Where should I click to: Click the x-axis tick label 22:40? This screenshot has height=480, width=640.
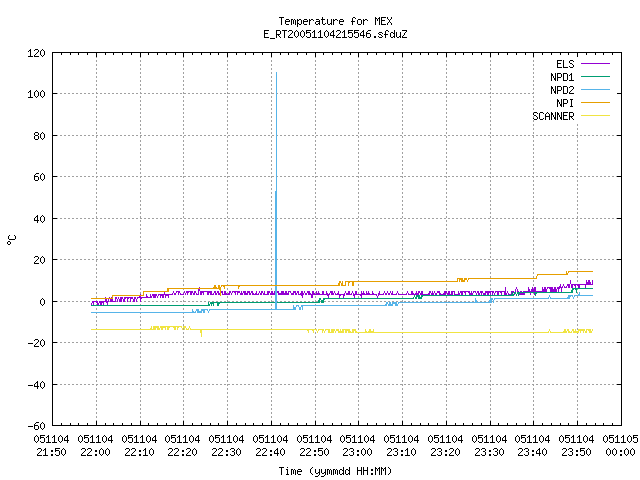point(270,452)
